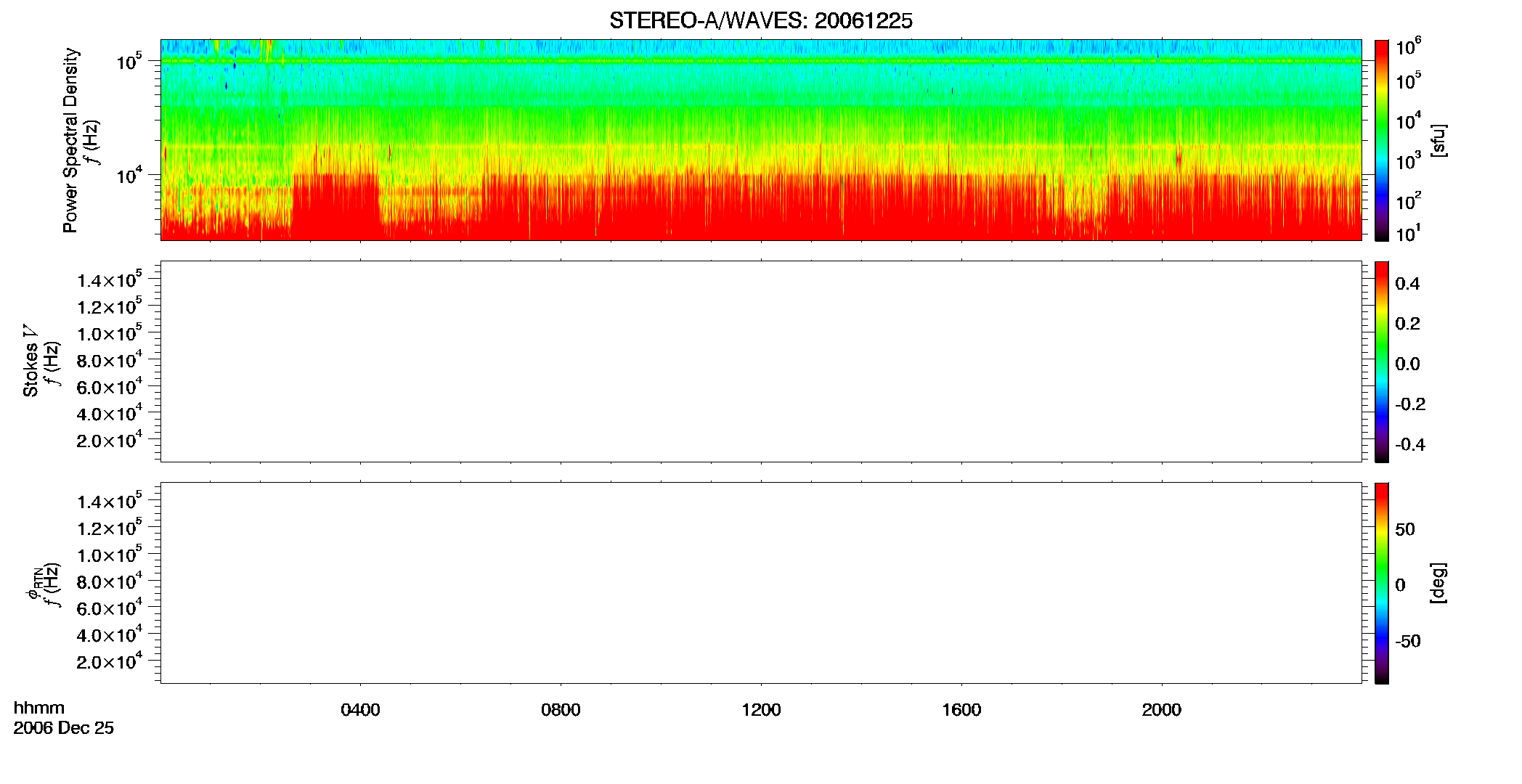Click the red burst region in the spectrogram
1522x784 pixels.
coord(335,207)
